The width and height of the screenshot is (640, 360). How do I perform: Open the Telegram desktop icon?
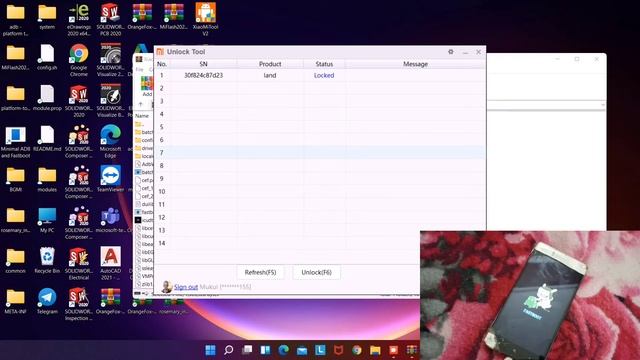(47, 301)
